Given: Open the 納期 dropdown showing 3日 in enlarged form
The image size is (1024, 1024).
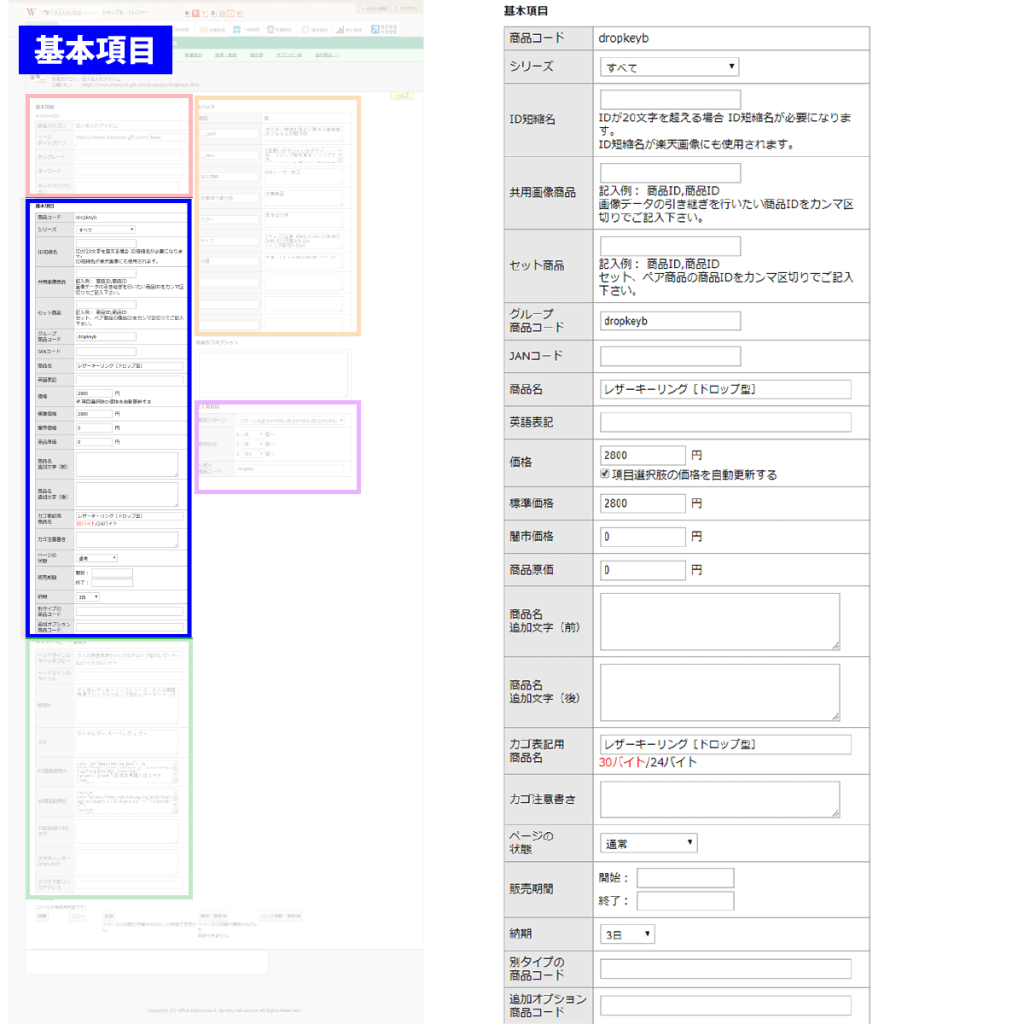Looking at the screenshot, I should pyautogui.click(x=627, y=934).
